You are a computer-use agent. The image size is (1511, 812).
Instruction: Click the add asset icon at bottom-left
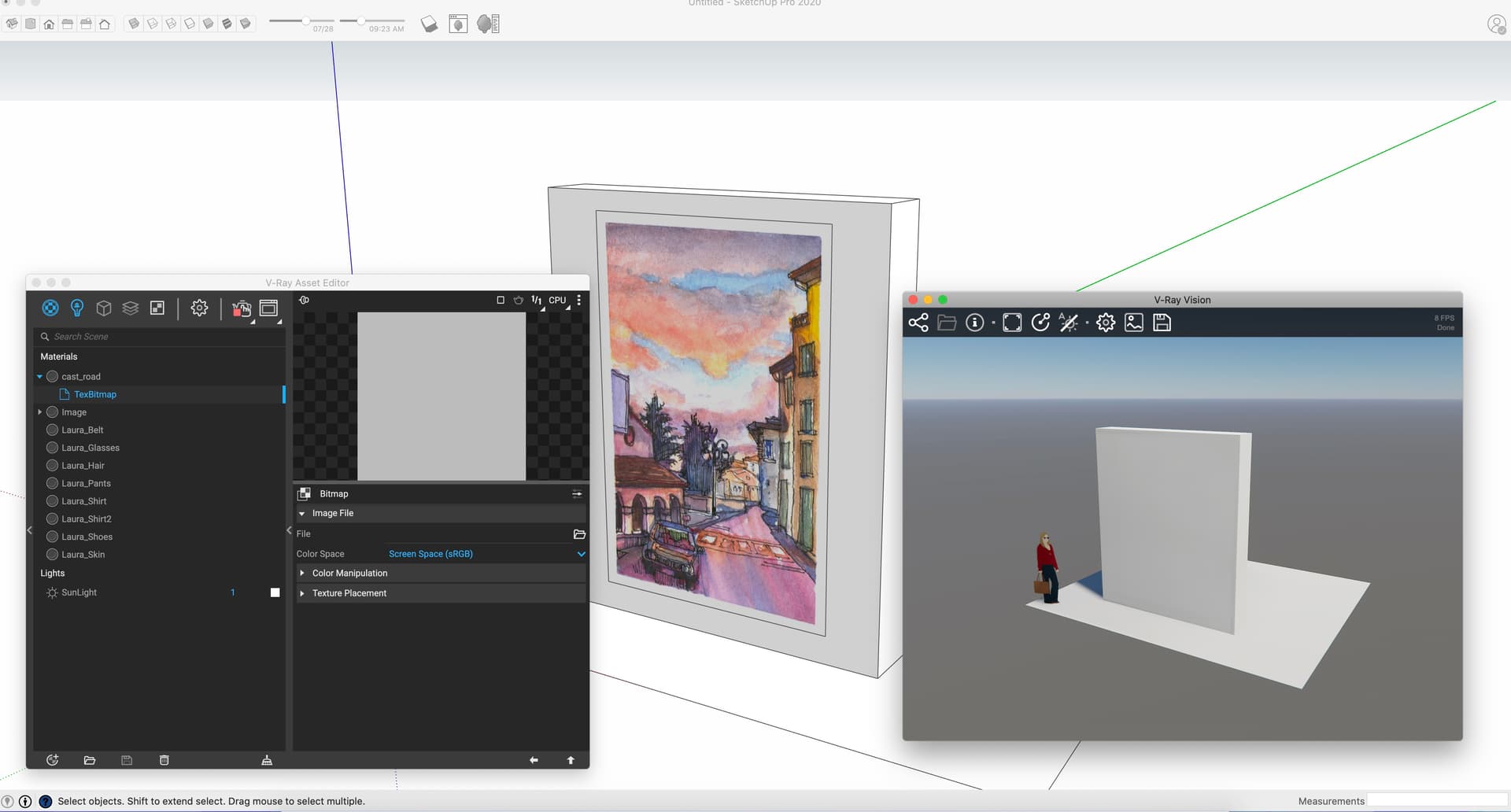[x=53, y=760]
